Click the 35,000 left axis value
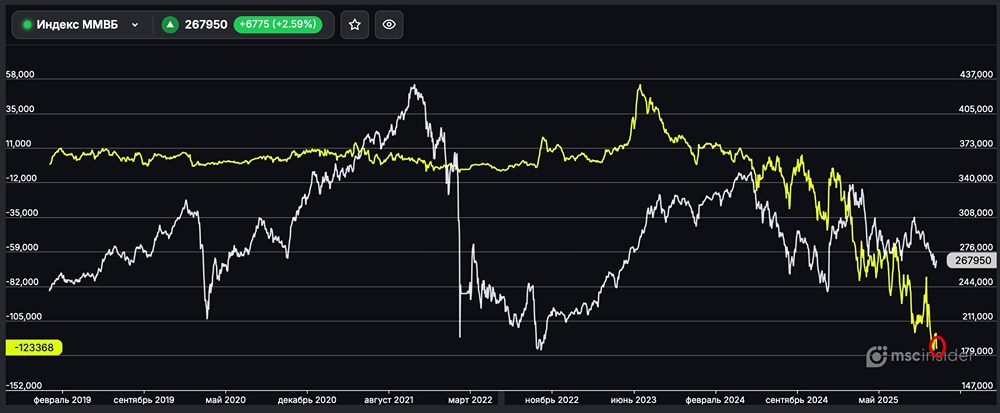Screen dimensions: 1000x413 tap(20, 110)
